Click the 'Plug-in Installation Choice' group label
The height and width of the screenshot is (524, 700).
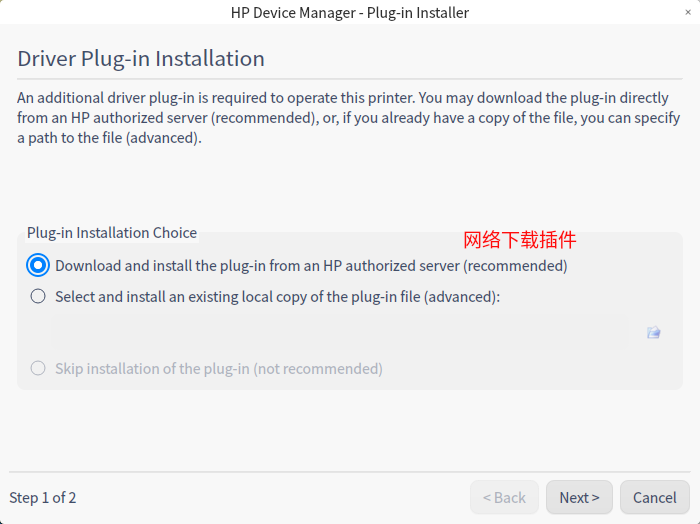pos(112,233)
